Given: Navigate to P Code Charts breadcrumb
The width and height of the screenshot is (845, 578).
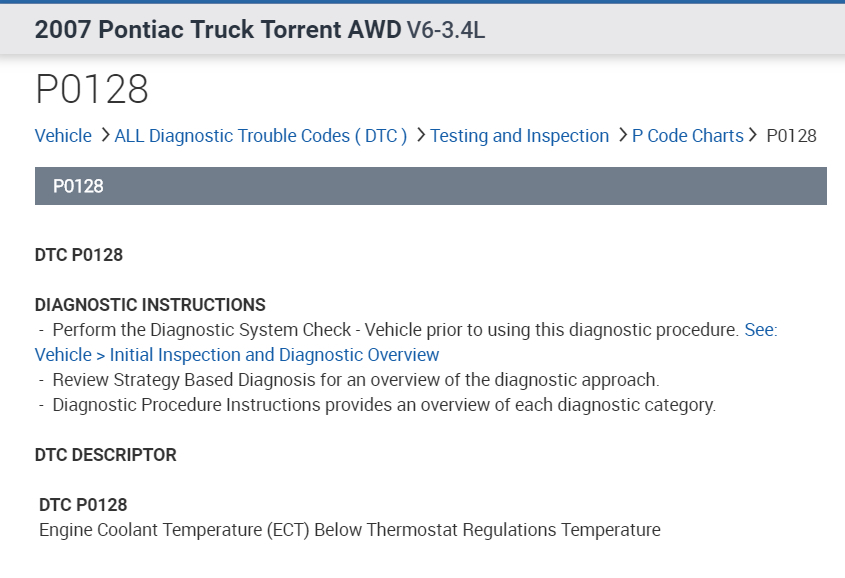Looking at the screenshot, I should [x=687, y=136].
